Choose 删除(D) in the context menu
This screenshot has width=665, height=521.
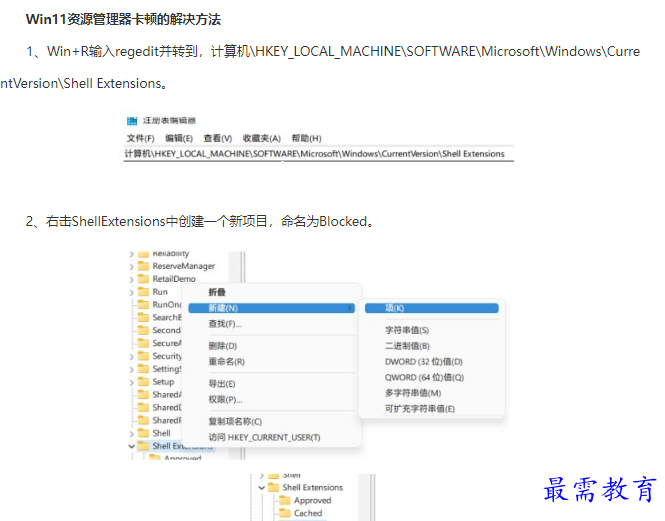tap(223, 346)
